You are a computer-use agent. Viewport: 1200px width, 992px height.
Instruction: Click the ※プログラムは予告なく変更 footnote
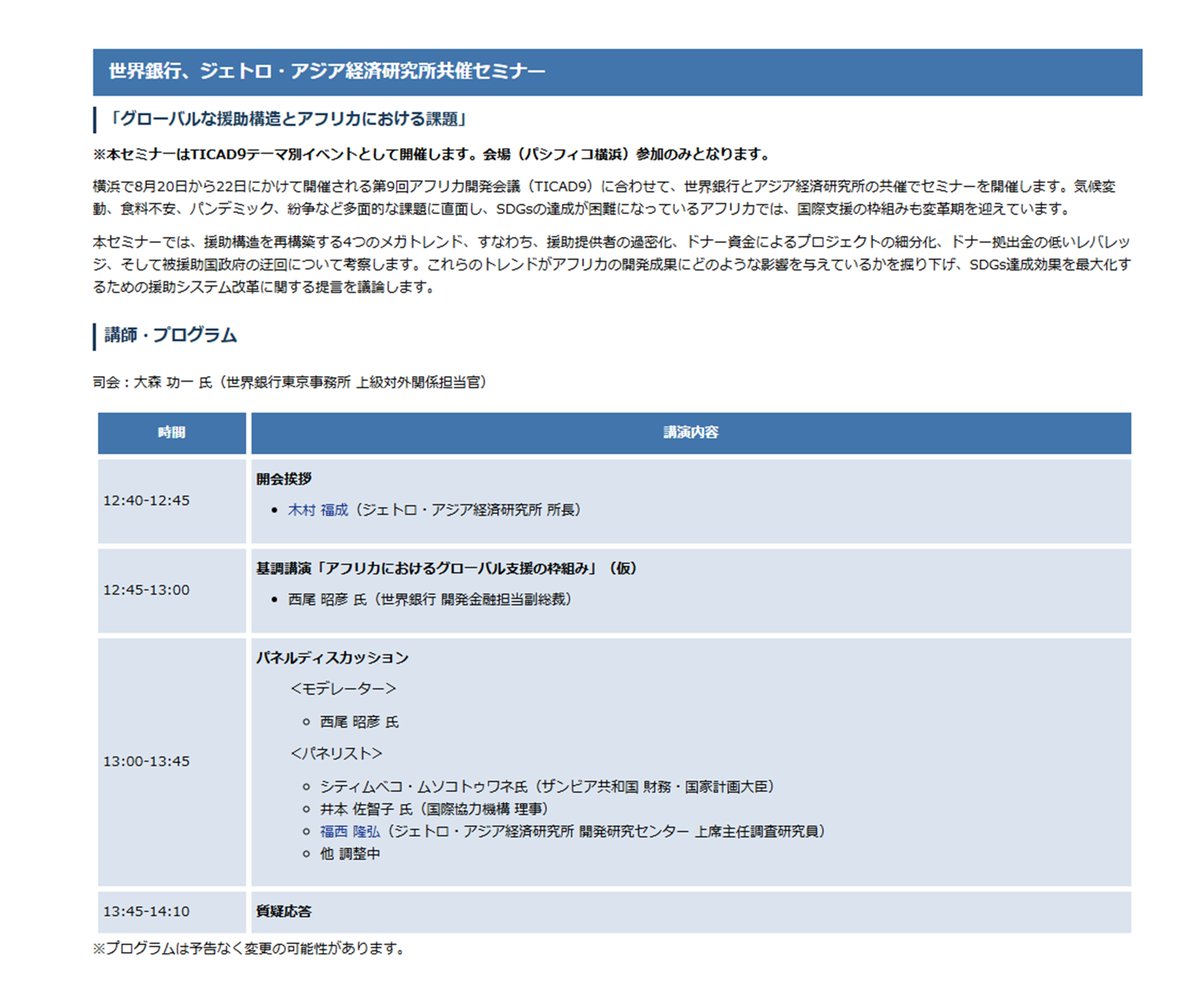pyautogui.click(x=249, y=948)
